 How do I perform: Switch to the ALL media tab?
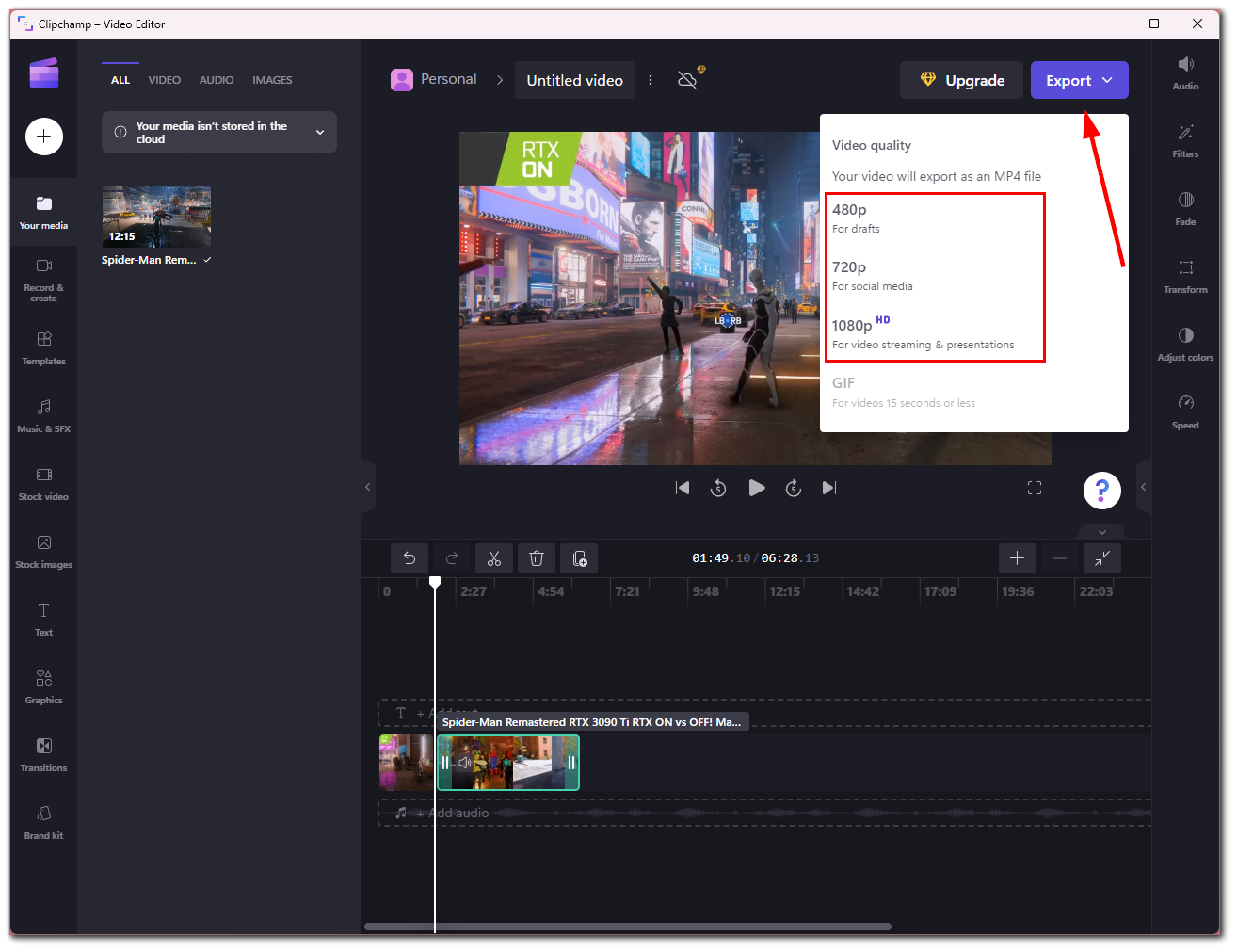(x=120, y=80)
